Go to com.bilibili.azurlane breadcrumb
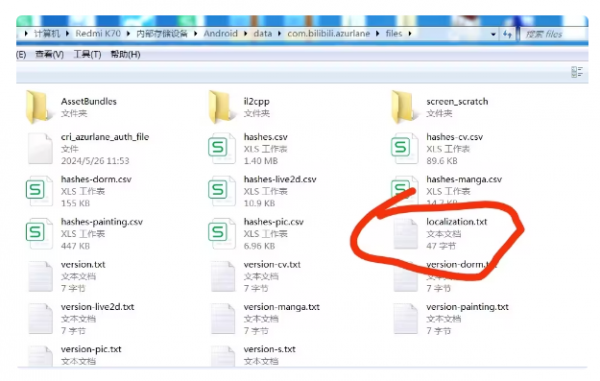This screenshot has height=381, width=600. pos(329,34)
